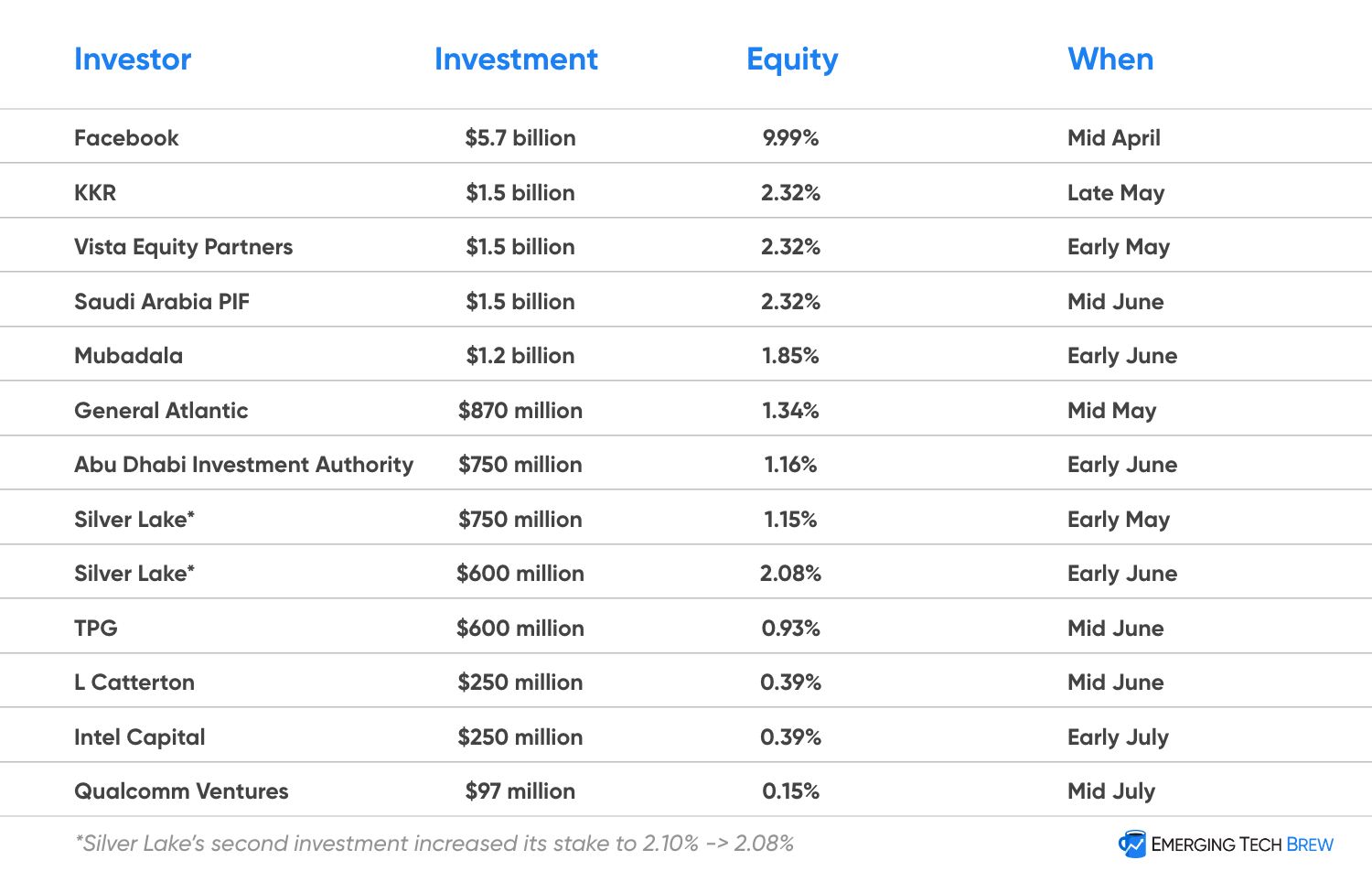This screenshot has height=871, width=1372.
Task: Click the Emerging Tech Brew logo icon
Action: coord(1132,844)
